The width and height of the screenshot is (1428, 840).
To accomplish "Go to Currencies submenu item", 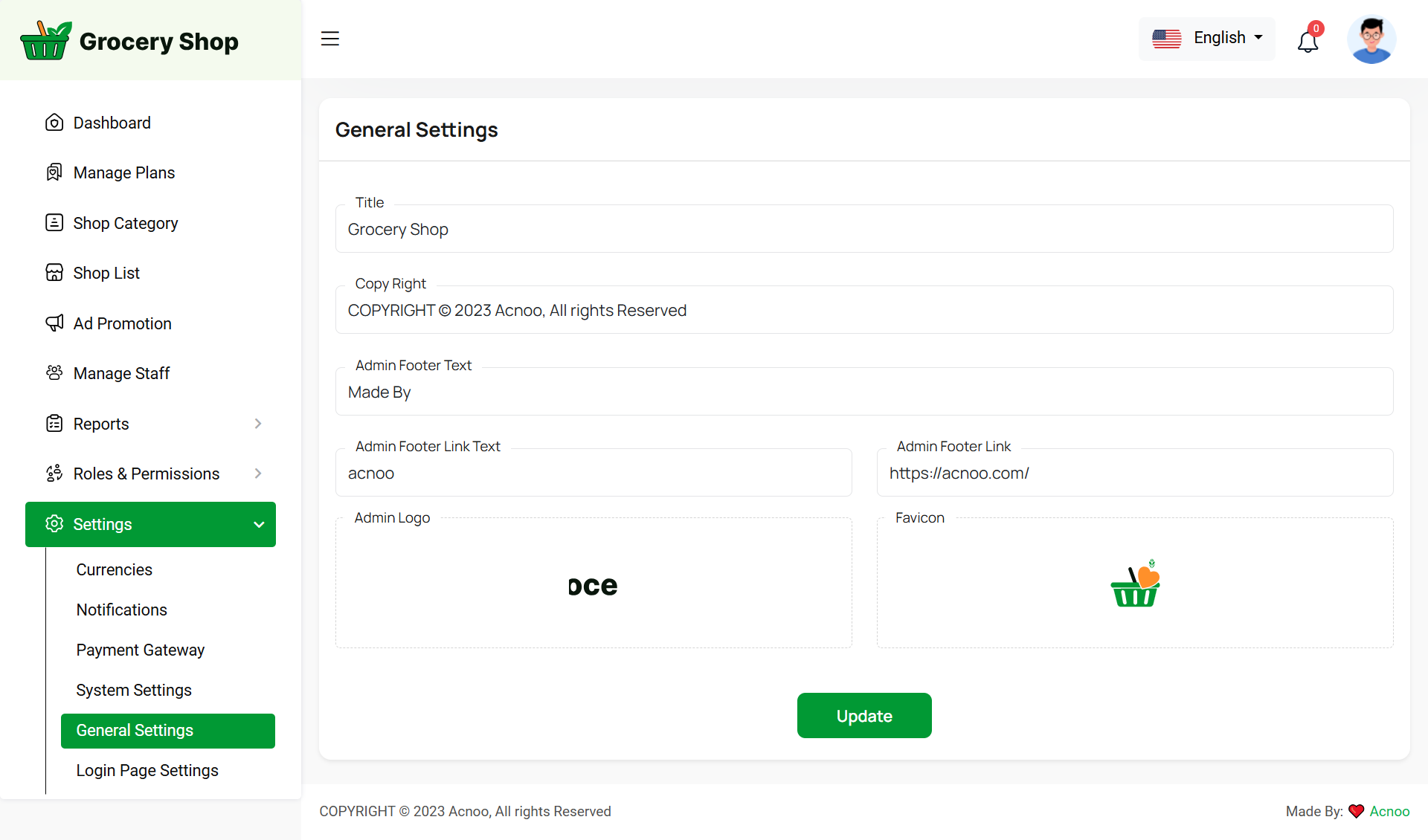I will click(x=114, y=569).
